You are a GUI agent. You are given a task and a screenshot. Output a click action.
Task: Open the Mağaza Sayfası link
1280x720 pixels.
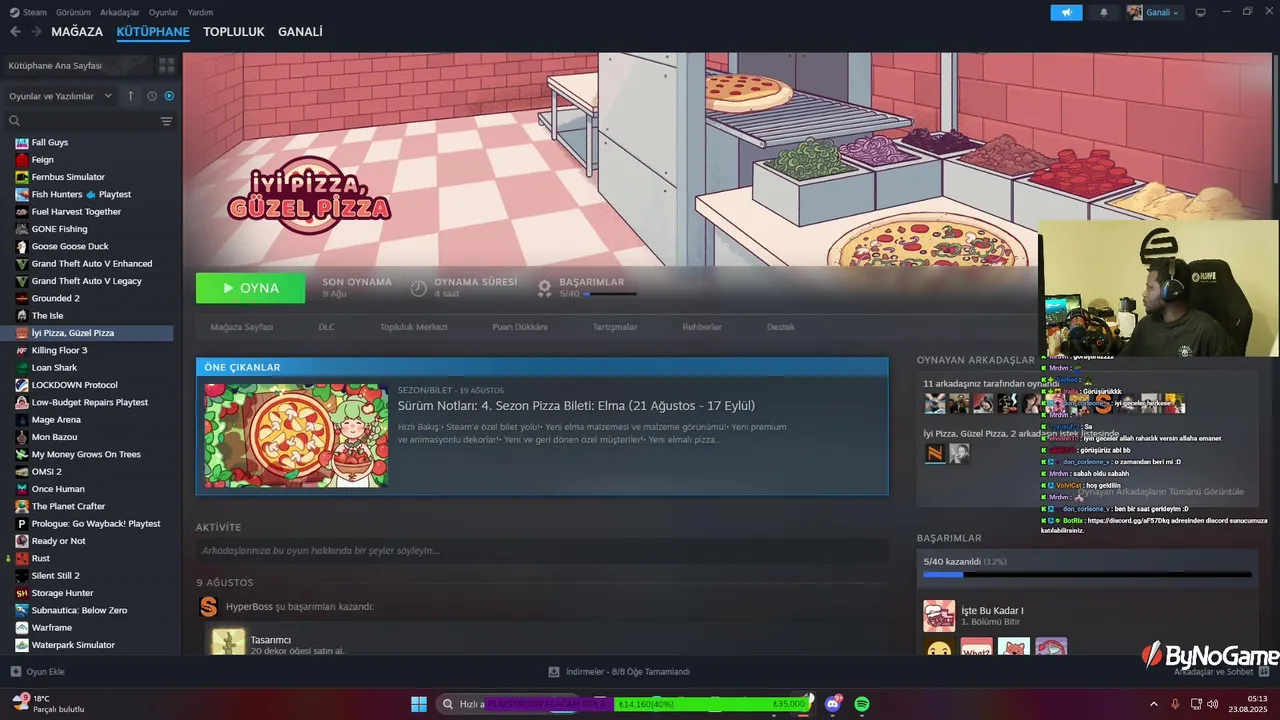[x=241, y=327]
